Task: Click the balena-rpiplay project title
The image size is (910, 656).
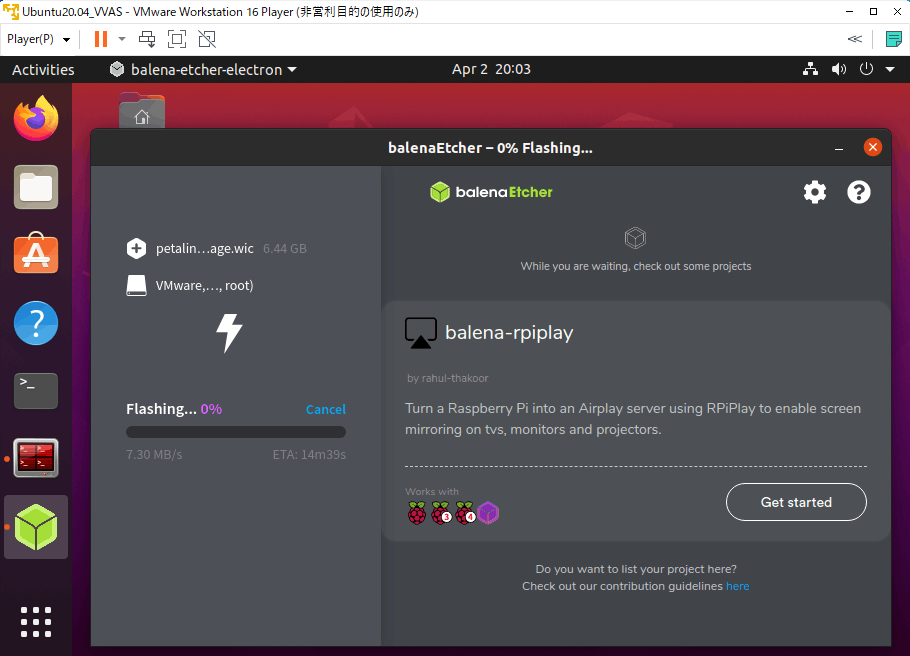Action: (x=509, y=333)
